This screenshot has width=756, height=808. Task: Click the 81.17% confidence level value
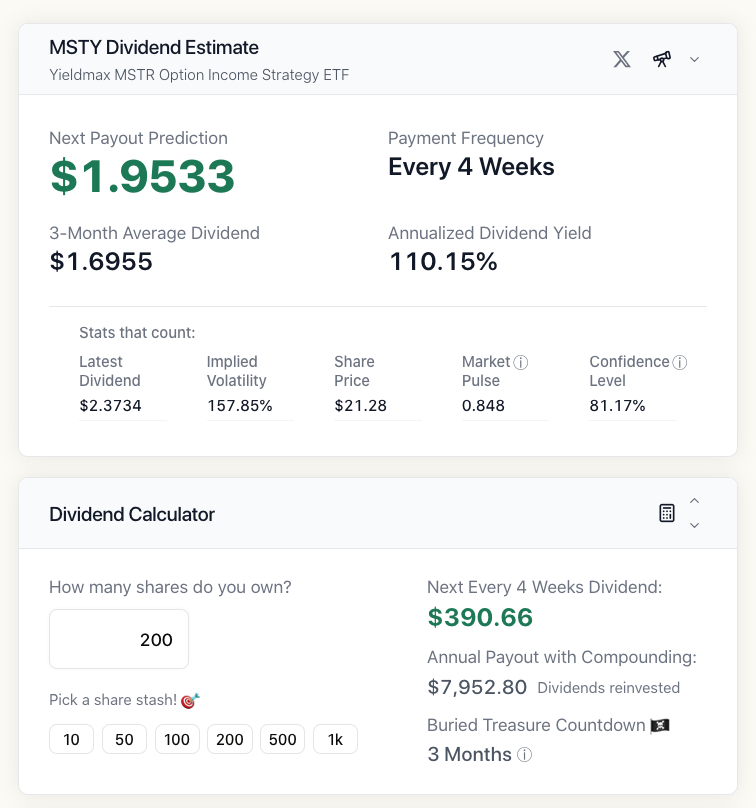coord(617,406)
